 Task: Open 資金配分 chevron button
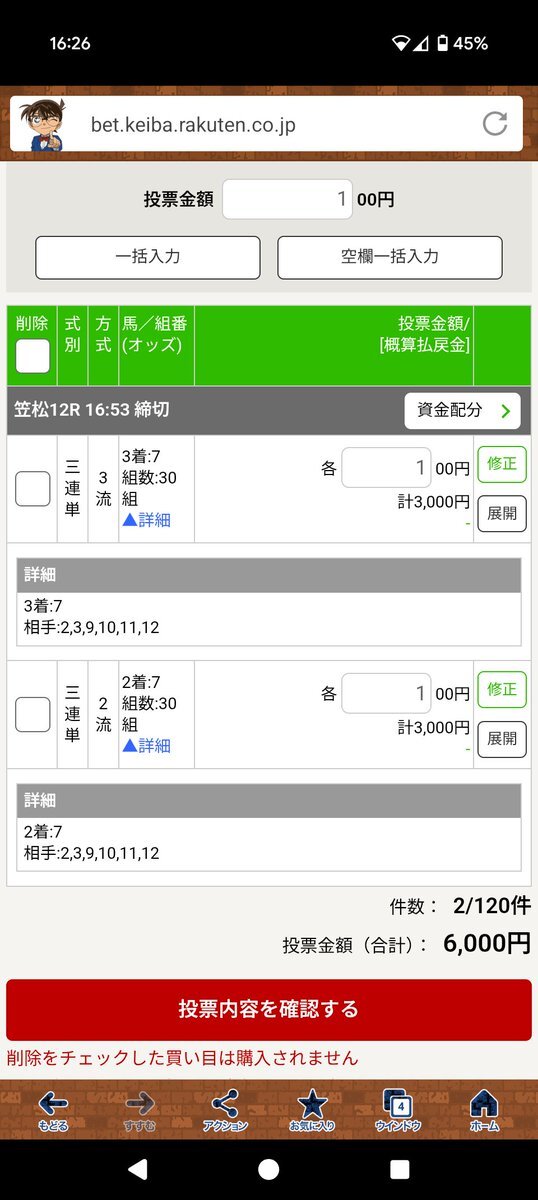coord(462,410)
